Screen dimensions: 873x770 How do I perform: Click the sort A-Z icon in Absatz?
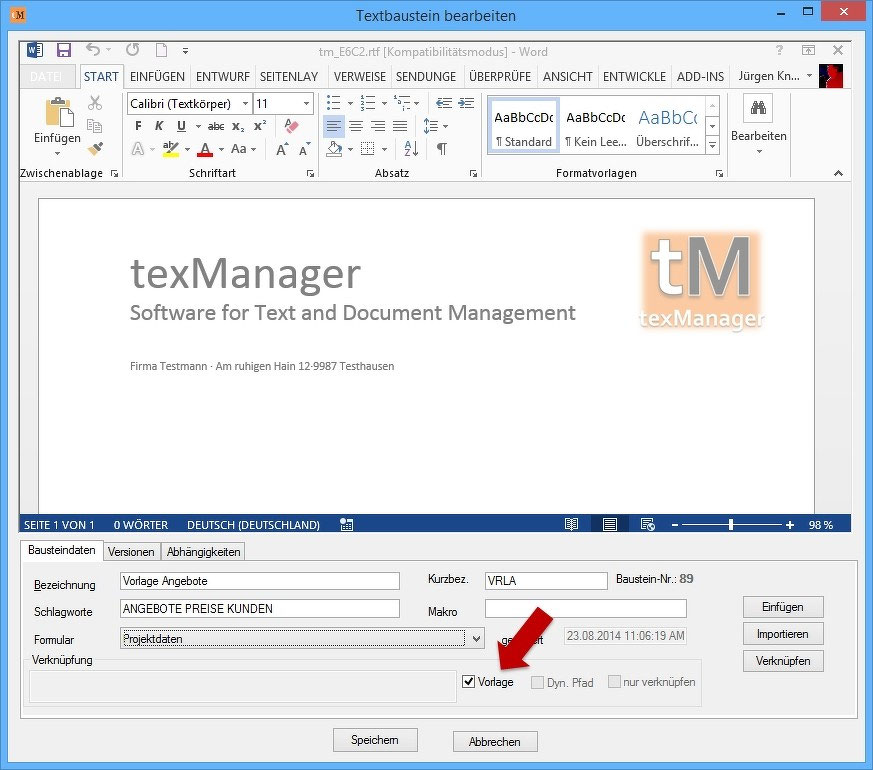coord(411,148)
